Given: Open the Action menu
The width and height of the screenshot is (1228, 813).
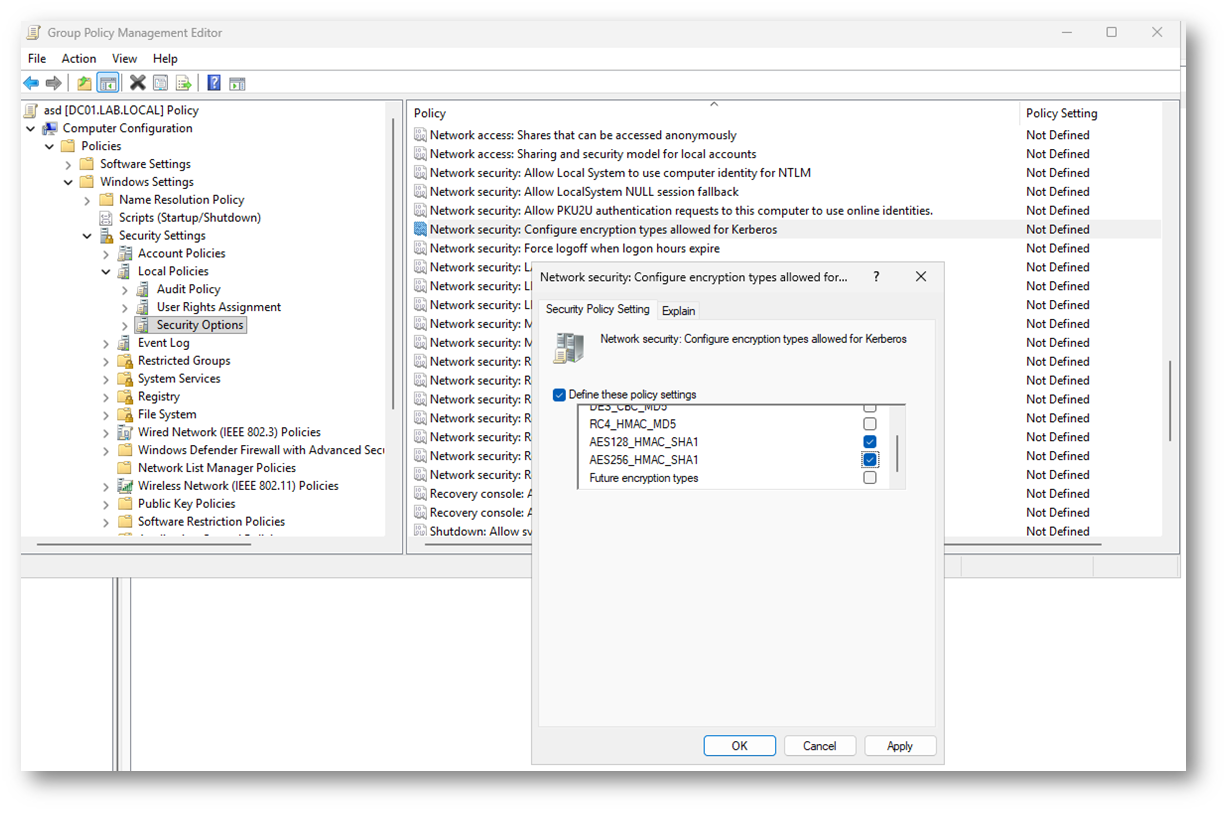Looking at the screenshot, I should click(x=79, y=59).
